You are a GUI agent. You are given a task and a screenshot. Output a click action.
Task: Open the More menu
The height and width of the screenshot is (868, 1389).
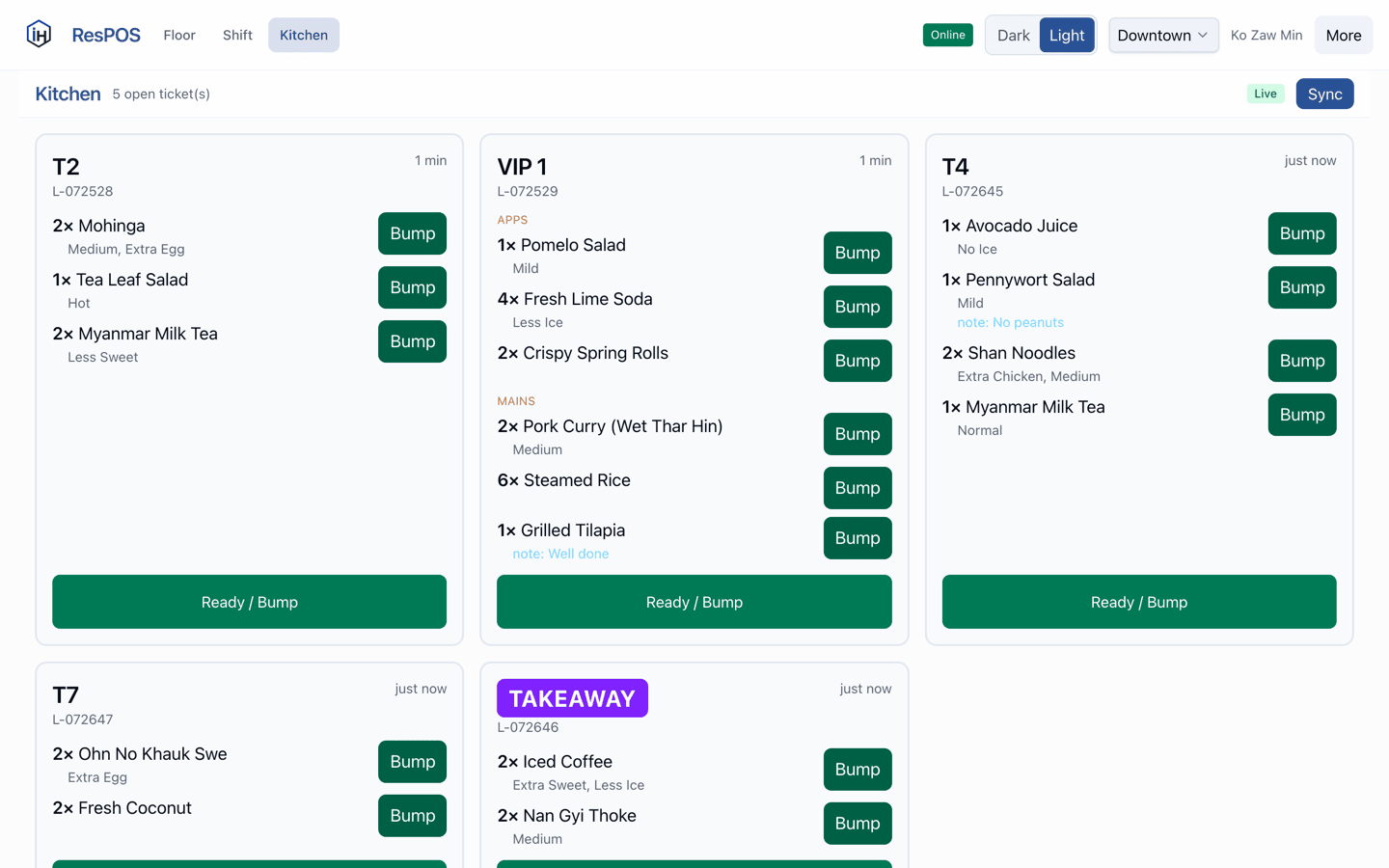click(1344, 35)
